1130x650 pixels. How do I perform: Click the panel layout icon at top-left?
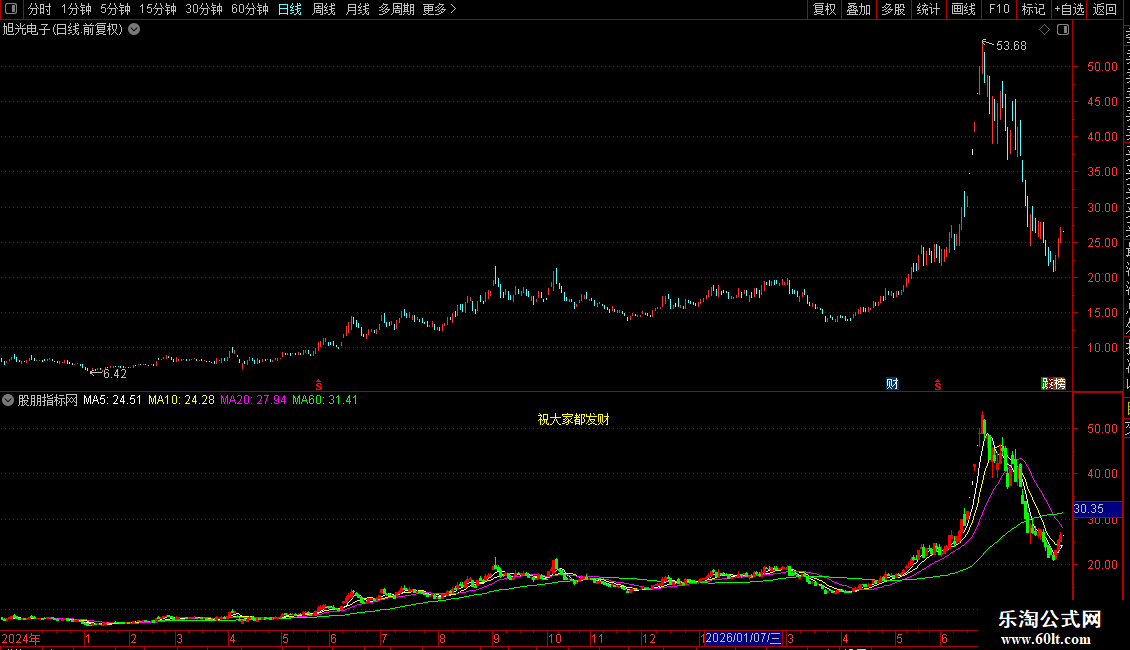11,9
